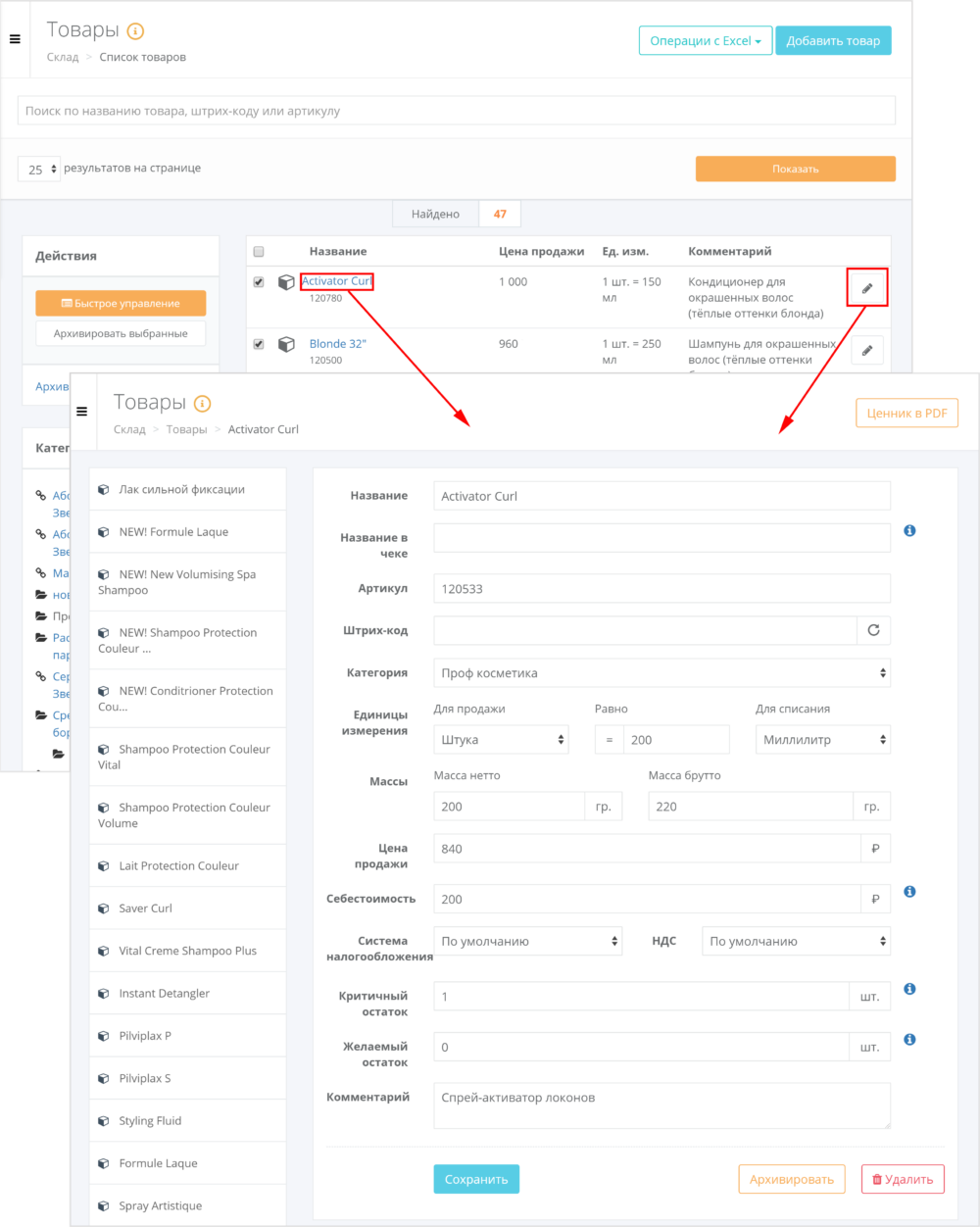
Task: Click the info icon next to Название в чеке
Action: pyautogui.click(x=909, y=530)
